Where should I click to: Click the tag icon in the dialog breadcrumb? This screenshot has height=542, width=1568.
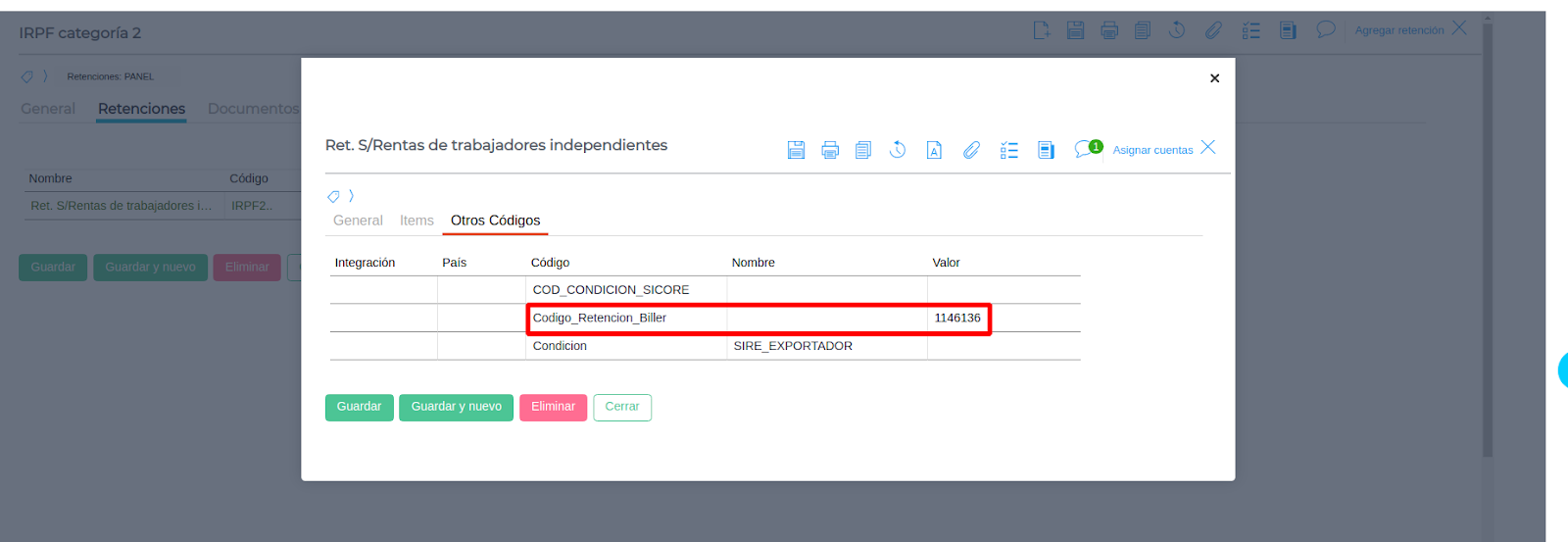point(333,197)
